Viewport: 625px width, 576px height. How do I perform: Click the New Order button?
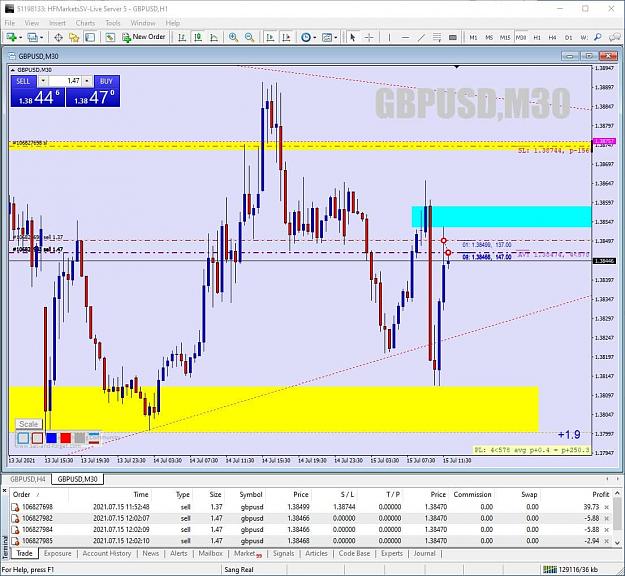pos(143,37)
